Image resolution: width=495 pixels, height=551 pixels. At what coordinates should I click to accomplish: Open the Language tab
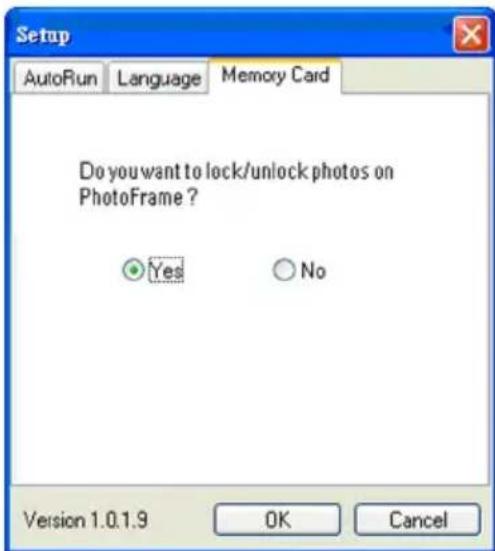click(x=159, y=78)
